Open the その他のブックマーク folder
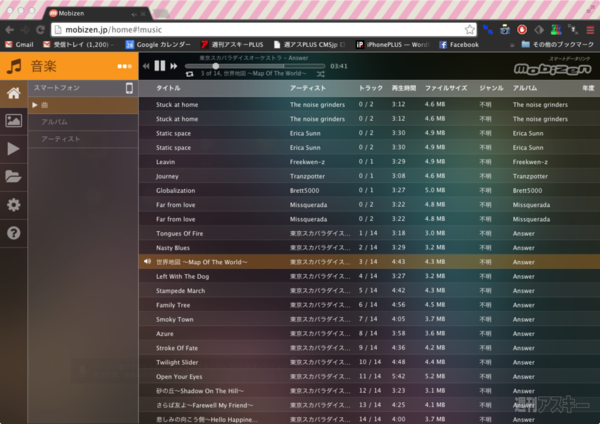This screenshot has height=424, width=600. (x=558, y=45)
